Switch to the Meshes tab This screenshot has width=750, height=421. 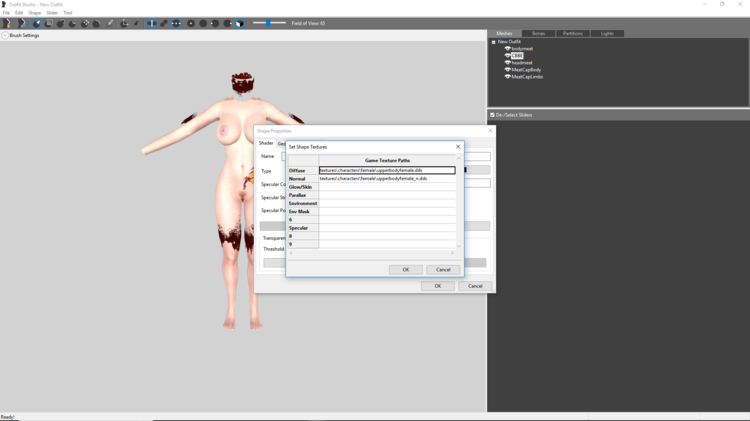pos(504,33)
